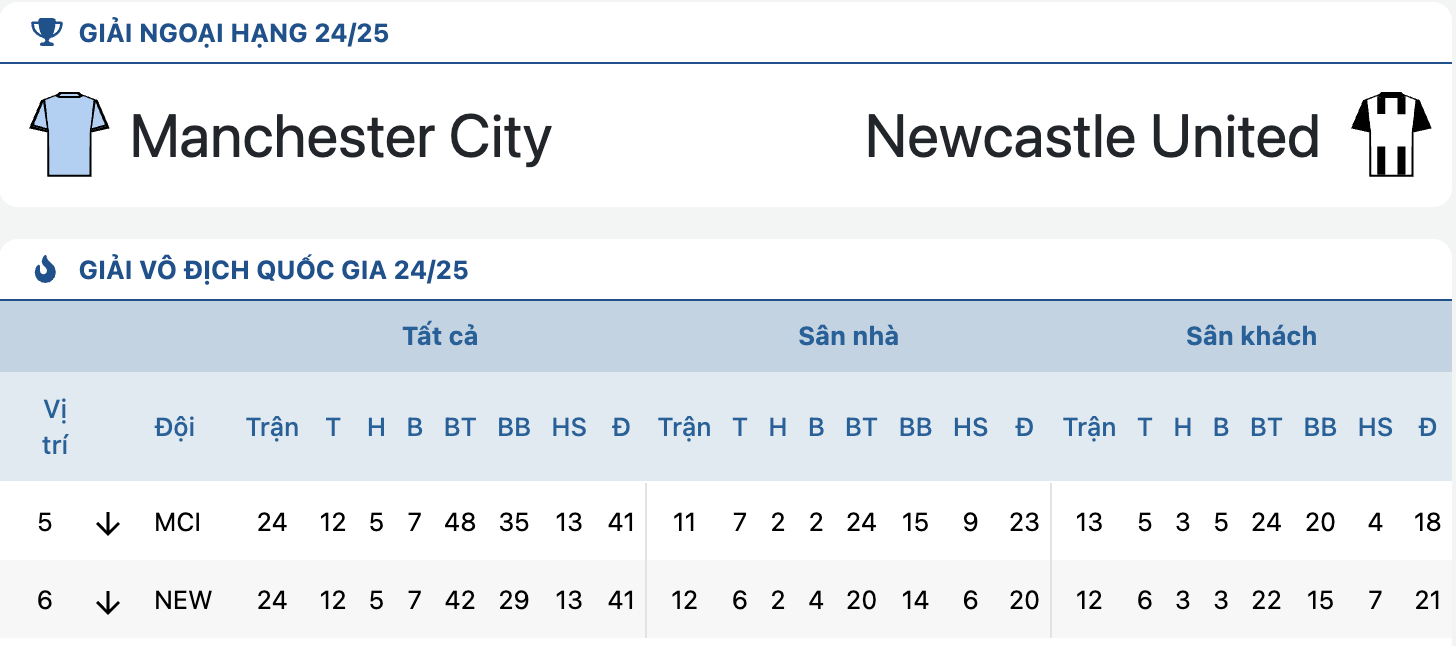1456x646 pixels.
Task: Click the Đội column header
Action: tap(175, 427)
